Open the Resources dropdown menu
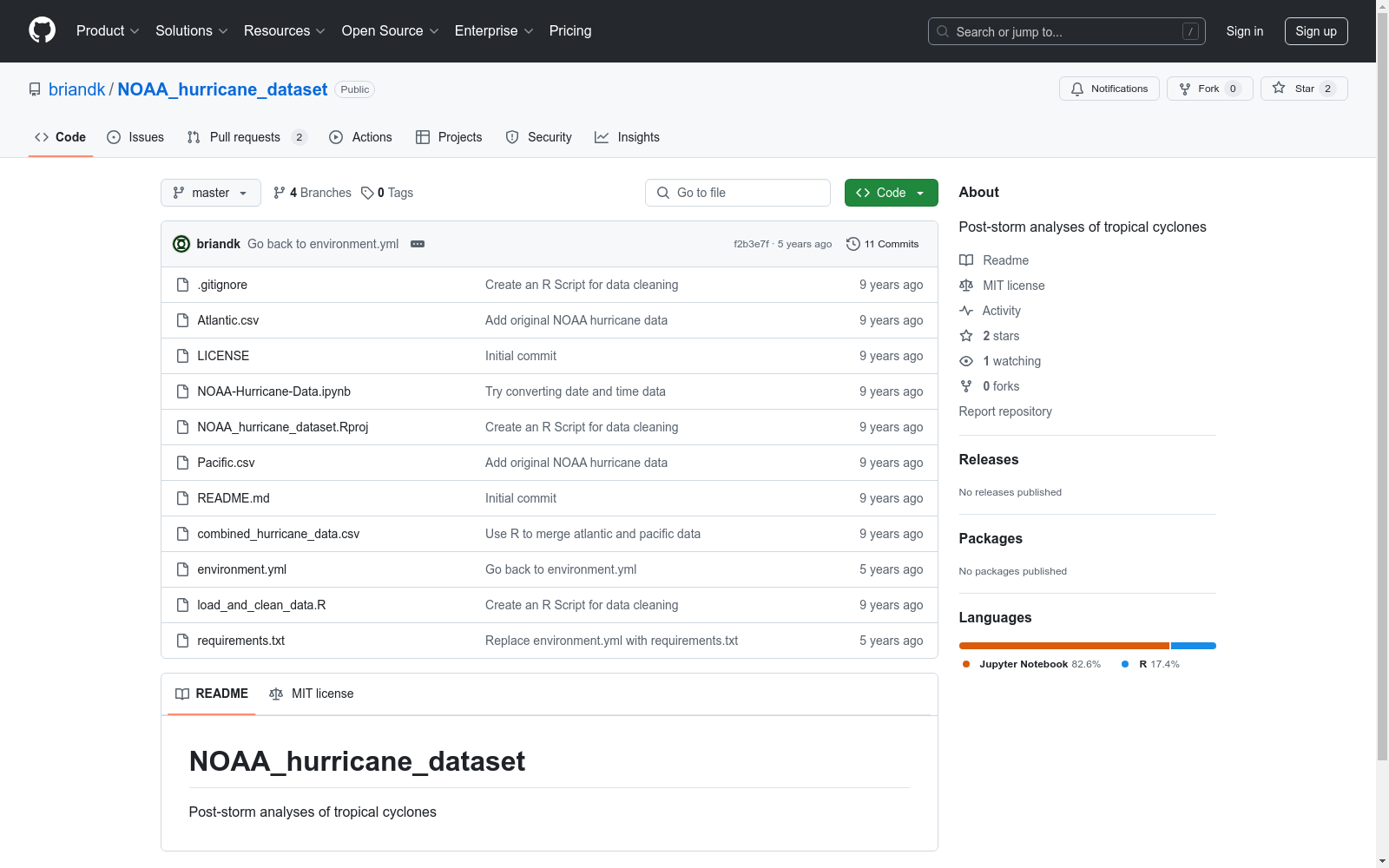Viewport: 1389px width, 868px height. point(285,31)
